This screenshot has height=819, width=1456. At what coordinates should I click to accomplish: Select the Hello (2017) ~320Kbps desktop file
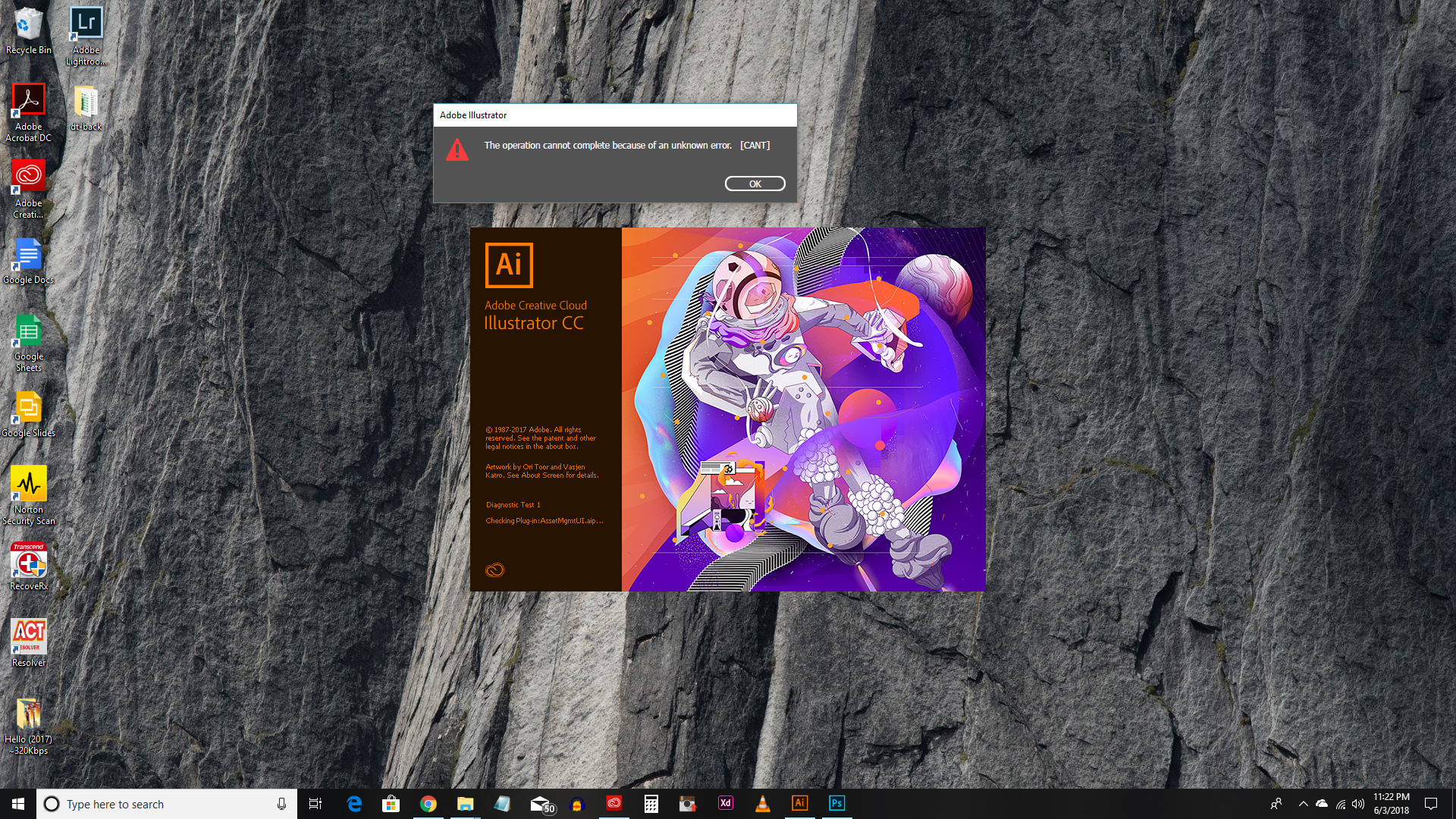tap(29, 726)
